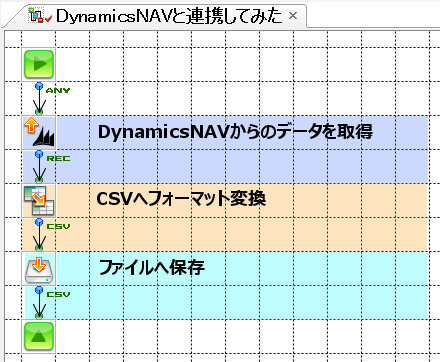Select the CSVへフォーマット変換 comment text
The image size is (440, 362).
coord(181,199)
